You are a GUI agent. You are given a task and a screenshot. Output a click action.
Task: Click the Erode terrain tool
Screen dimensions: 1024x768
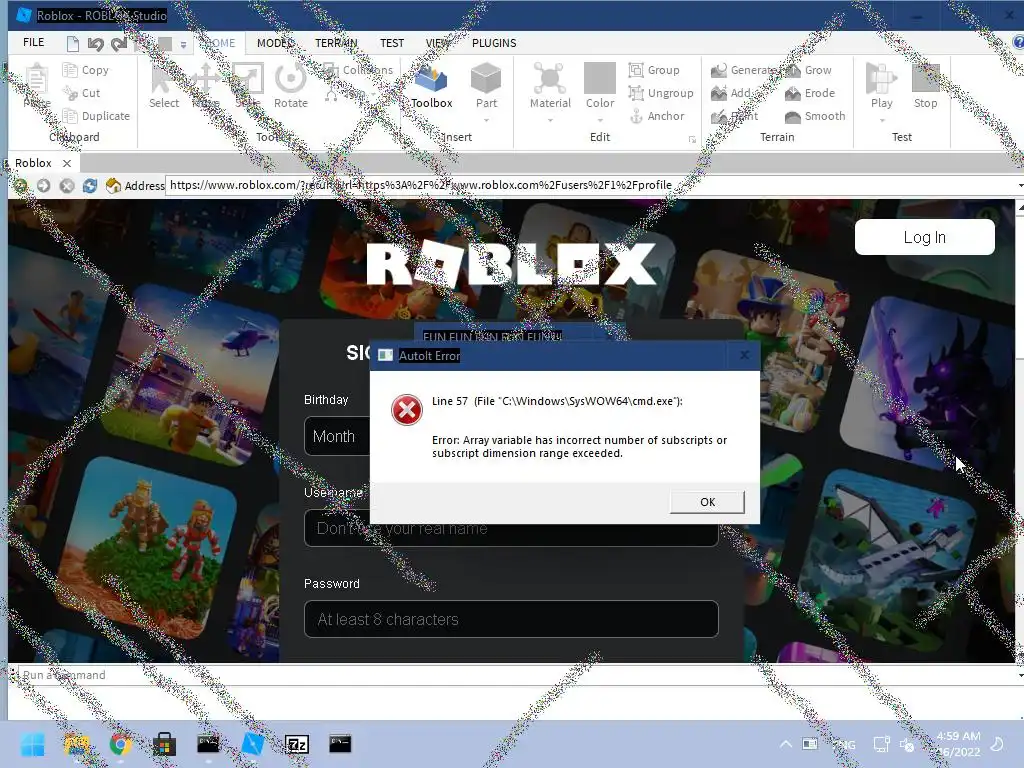[x=810, y=93]
